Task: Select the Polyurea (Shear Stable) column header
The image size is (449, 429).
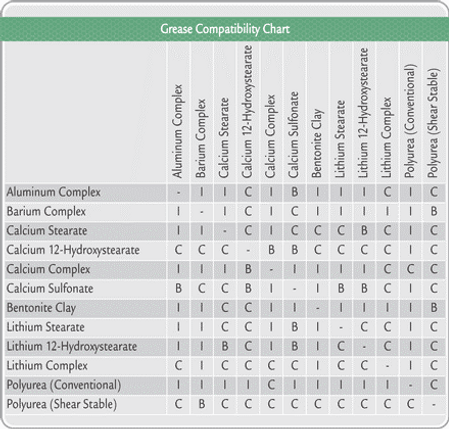Action: pos(433,123)
